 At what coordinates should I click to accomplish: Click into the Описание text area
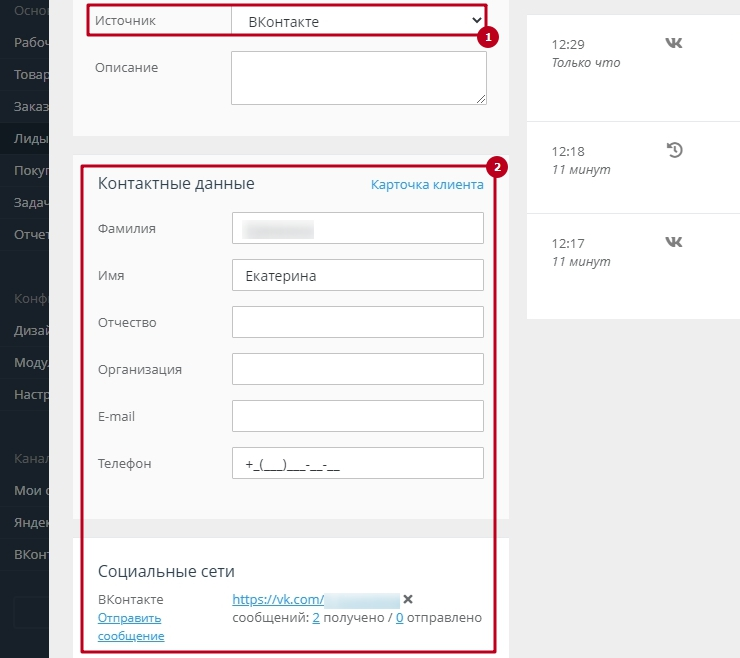tap(358, 78)
